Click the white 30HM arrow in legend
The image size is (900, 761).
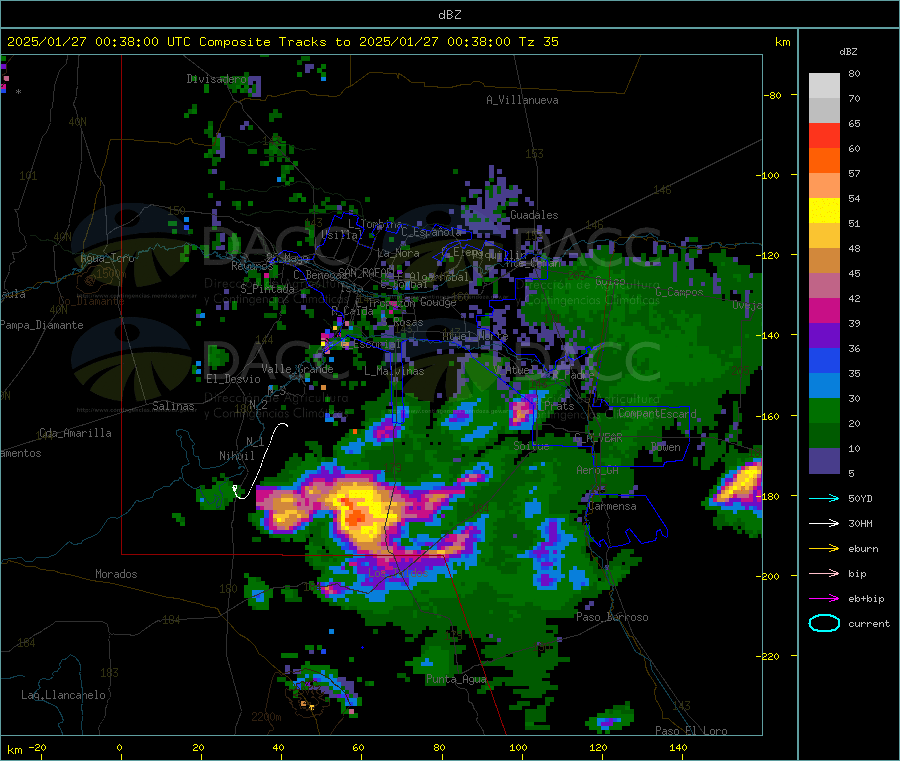(x=824, y=523)
